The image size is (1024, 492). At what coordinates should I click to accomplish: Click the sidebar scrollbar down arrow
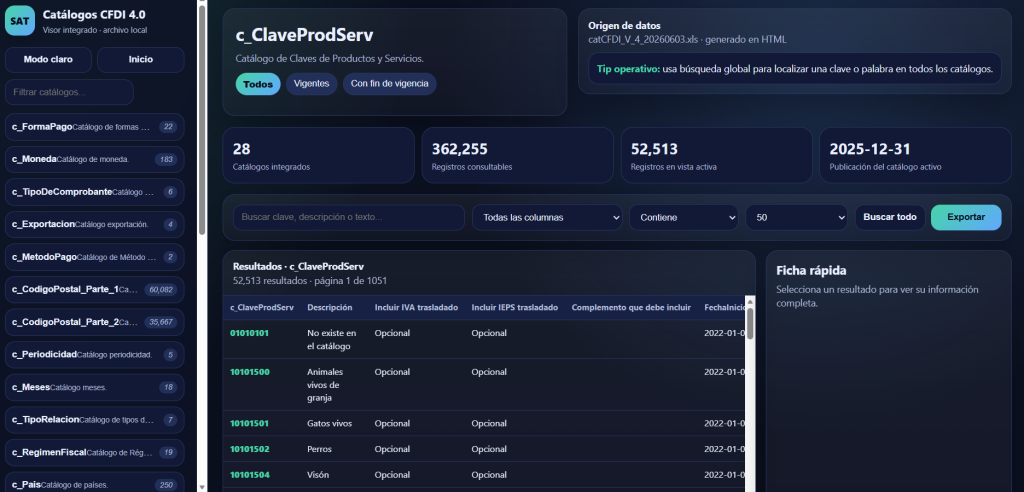pos(202,487)
